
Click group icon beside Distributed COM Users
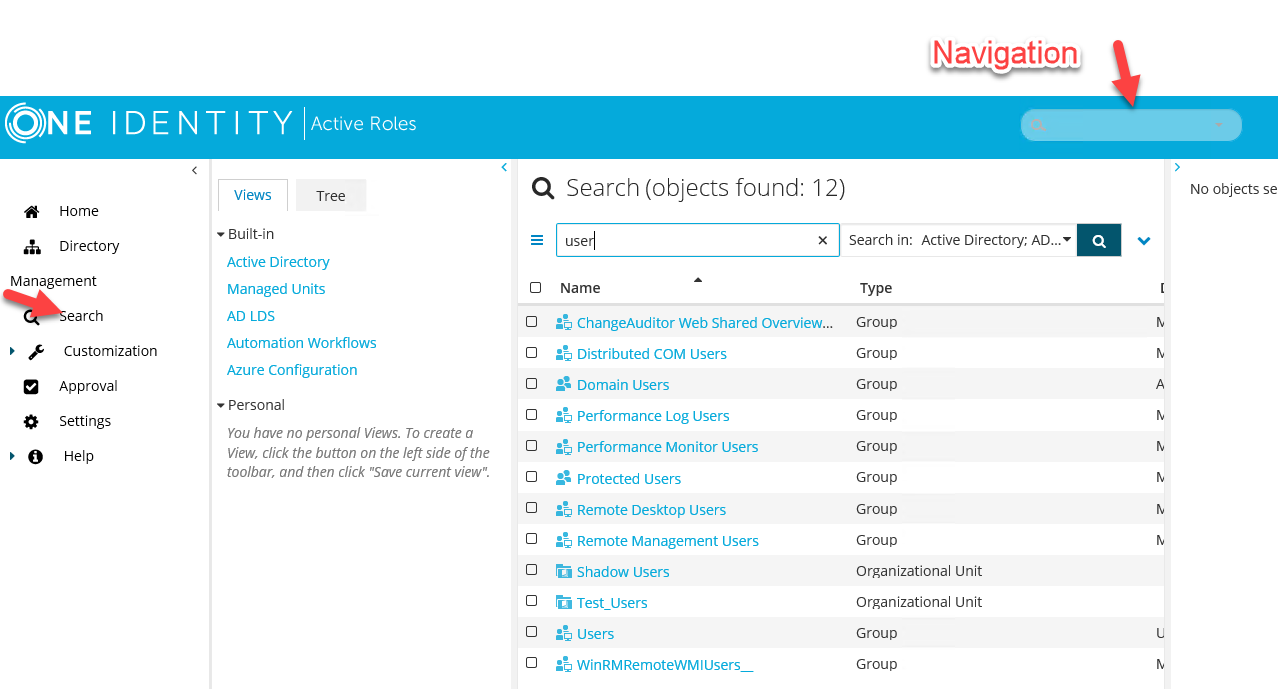564,354
